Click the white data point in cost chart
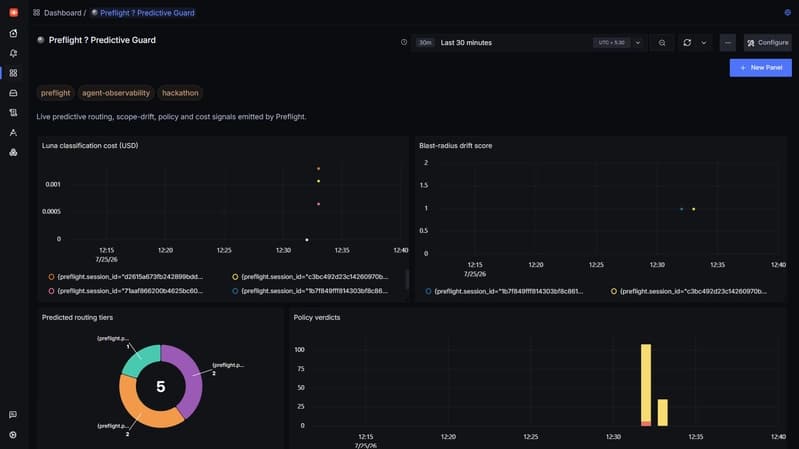This screenshot has width=799, height=449. pyautogui.click(x=307, y=240)
